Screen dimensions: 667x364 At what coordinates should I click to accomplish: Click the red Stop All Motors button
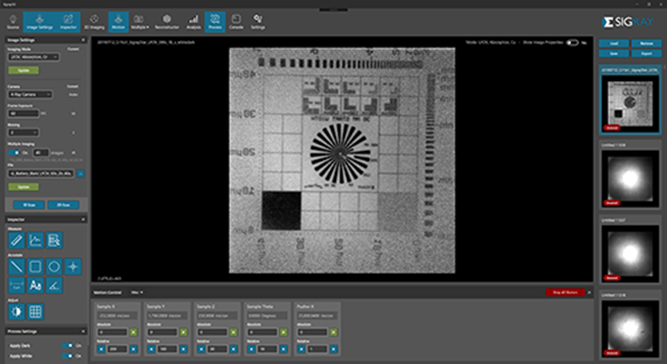coord(565,293)
